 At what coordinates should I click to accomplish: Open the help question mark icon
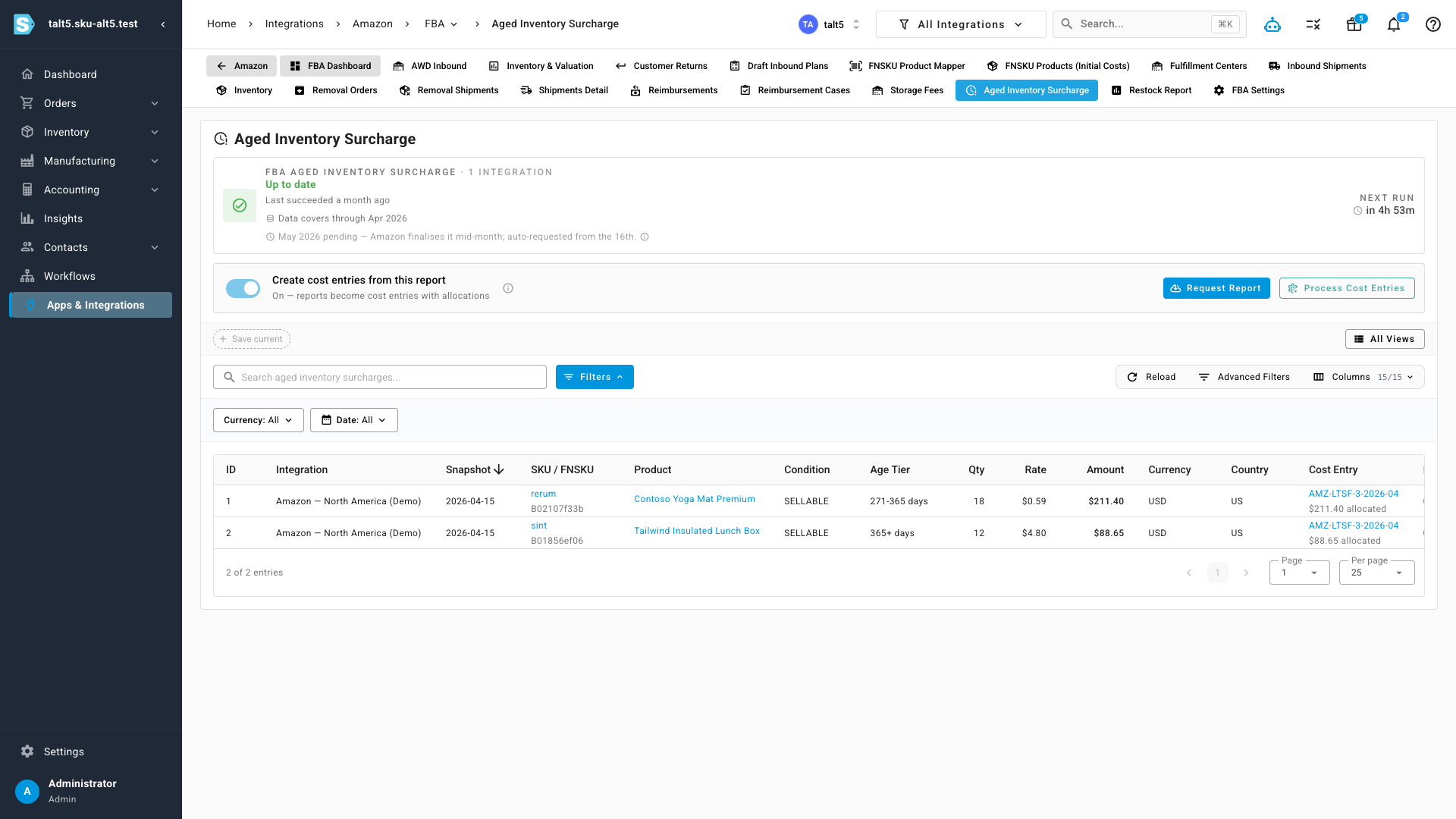click(1433, 24)
